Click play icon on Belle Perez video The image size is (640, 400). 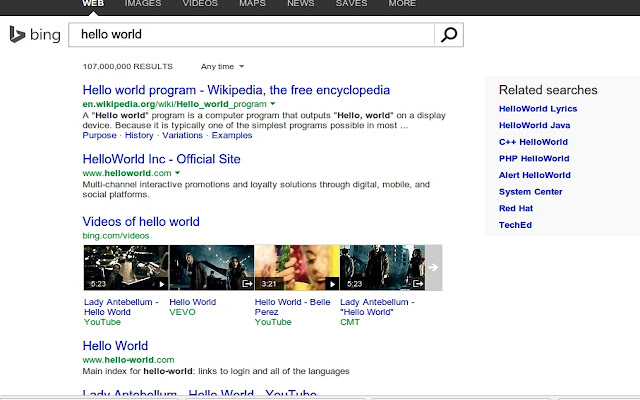332,284
